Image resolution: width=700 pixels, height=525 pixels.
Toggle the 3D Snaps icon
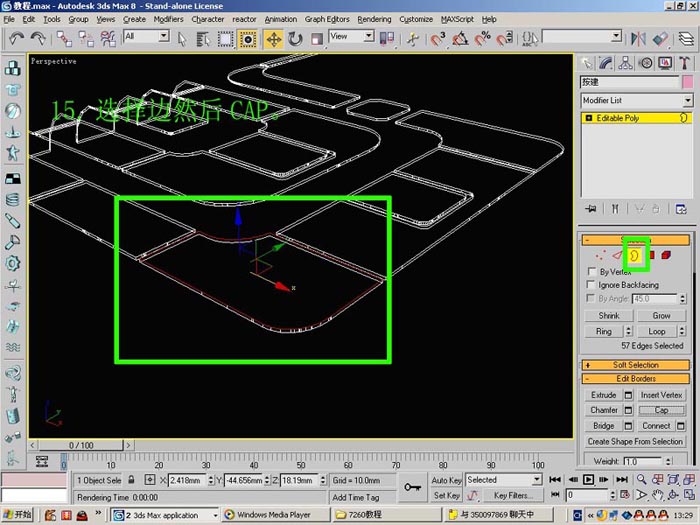point(438,39)
